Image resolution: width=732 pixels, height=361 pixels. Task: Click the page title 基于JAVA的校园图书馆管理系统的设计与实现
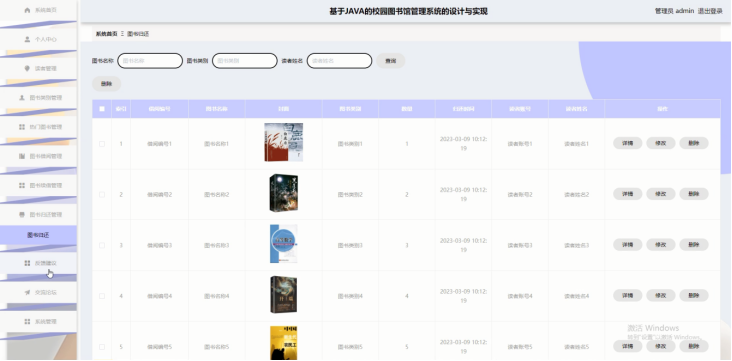click(x=408, y=11)
